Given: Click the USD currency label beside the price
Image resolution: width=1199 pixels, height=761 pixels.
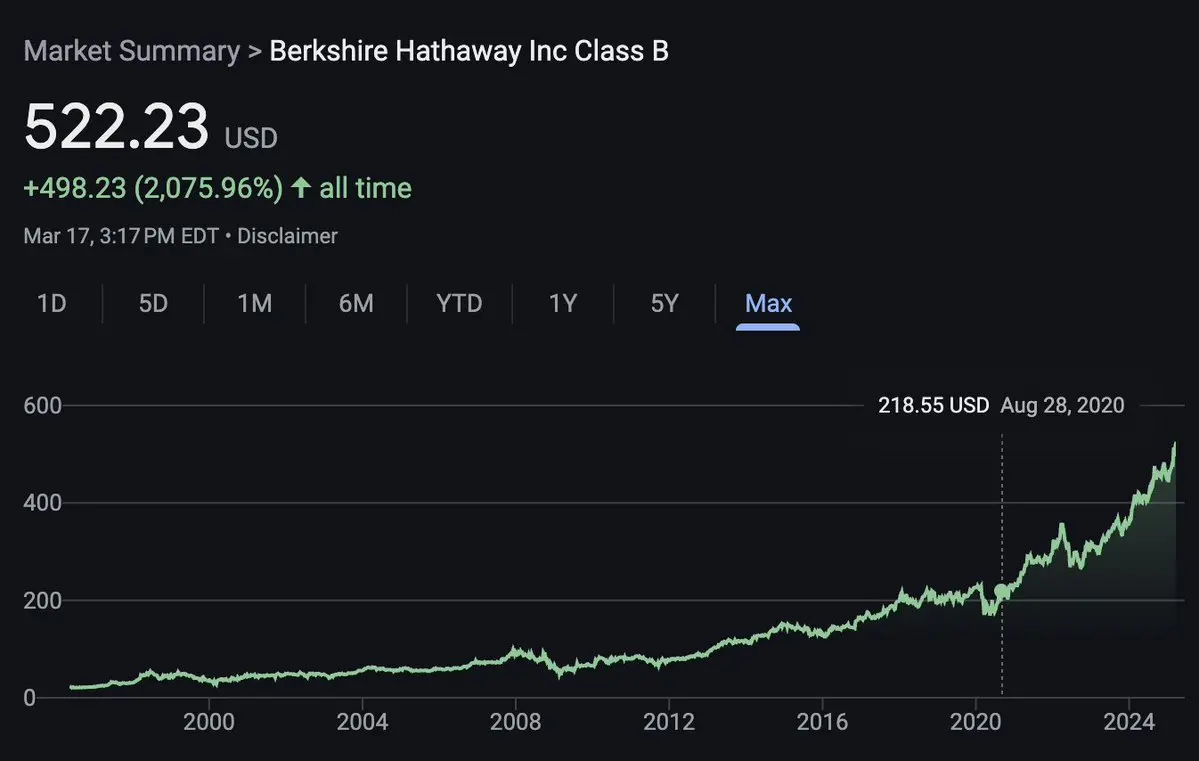Looking at the screenshot, I should tap(251, 138).
